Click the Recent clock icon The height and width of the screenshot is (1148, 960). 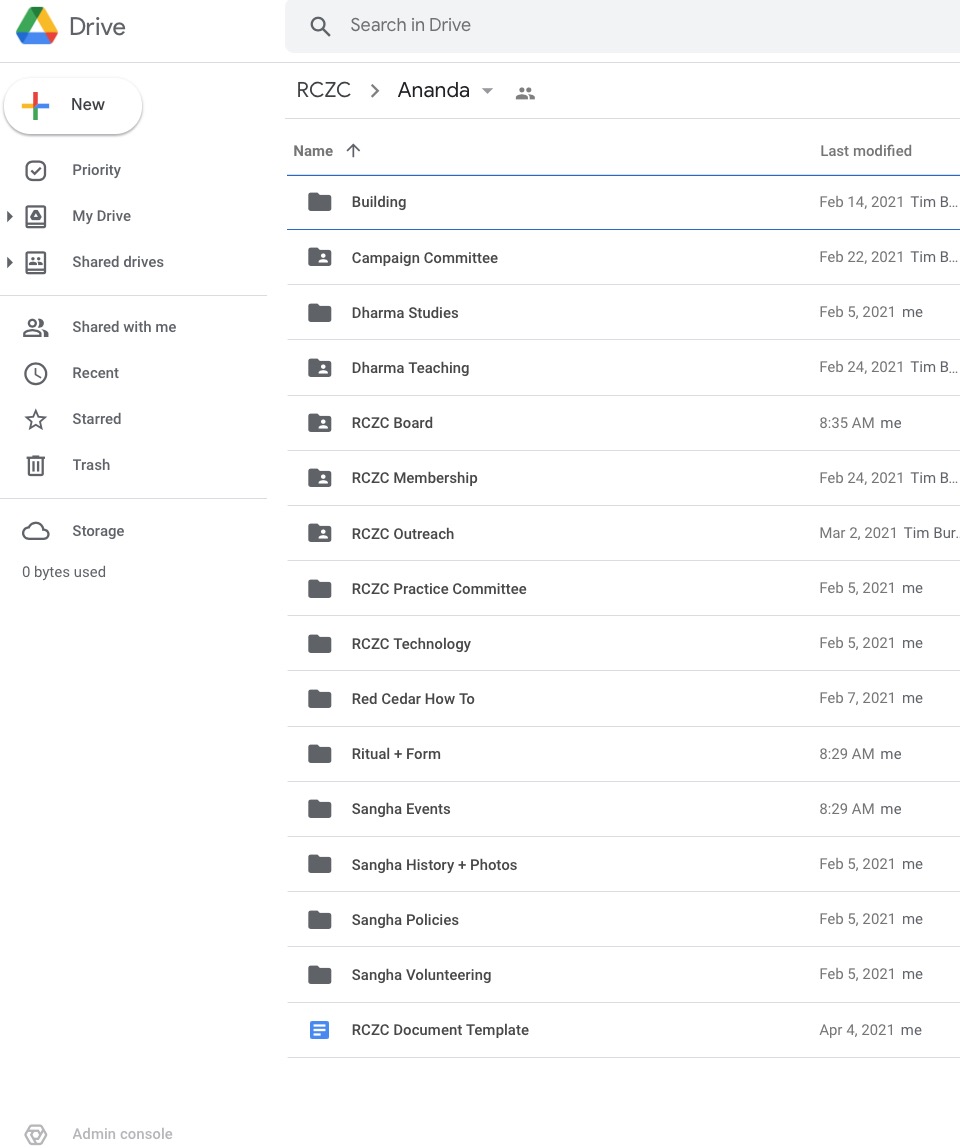click(x=36, y=373)
